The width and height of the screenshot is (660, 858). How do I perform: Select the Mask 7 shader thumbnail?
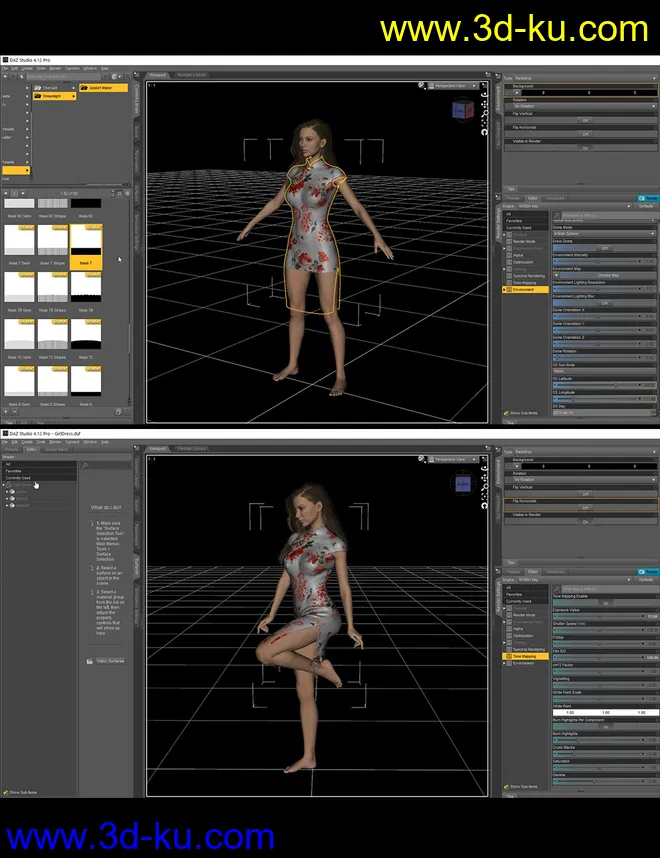(85, 242)
